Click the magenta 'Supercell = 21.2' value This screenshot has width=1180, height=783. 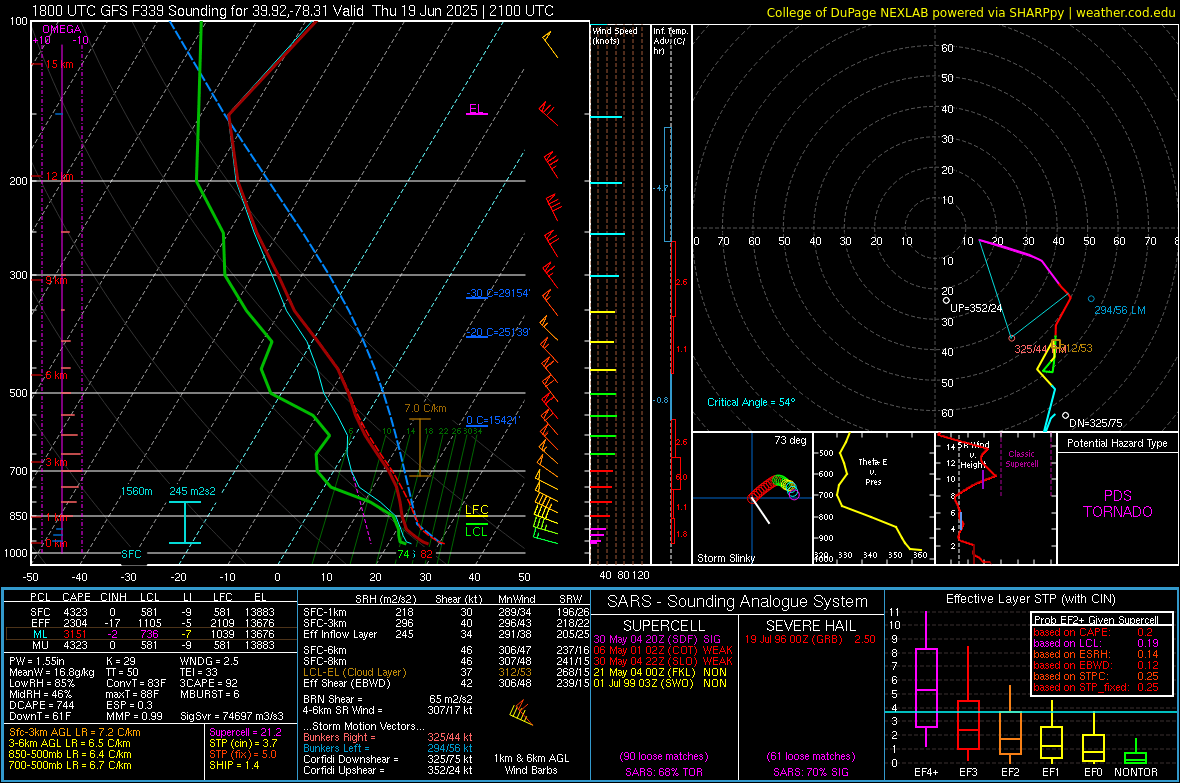pyautogui.click(x=245, y=732)
